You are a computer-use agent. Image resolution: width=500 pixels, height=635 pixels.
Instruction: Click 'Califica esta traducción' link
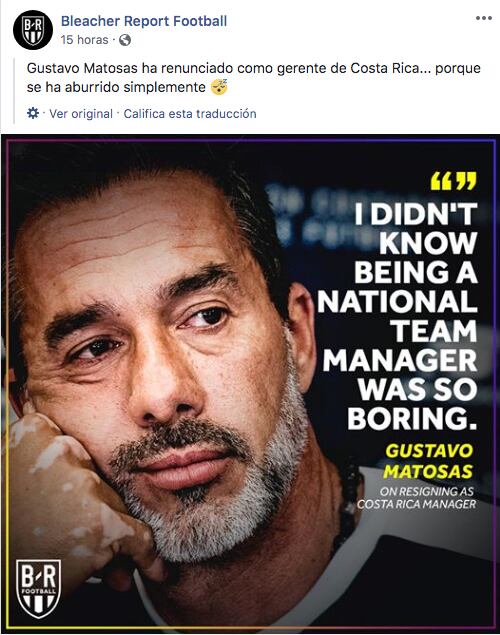(190, 114)
